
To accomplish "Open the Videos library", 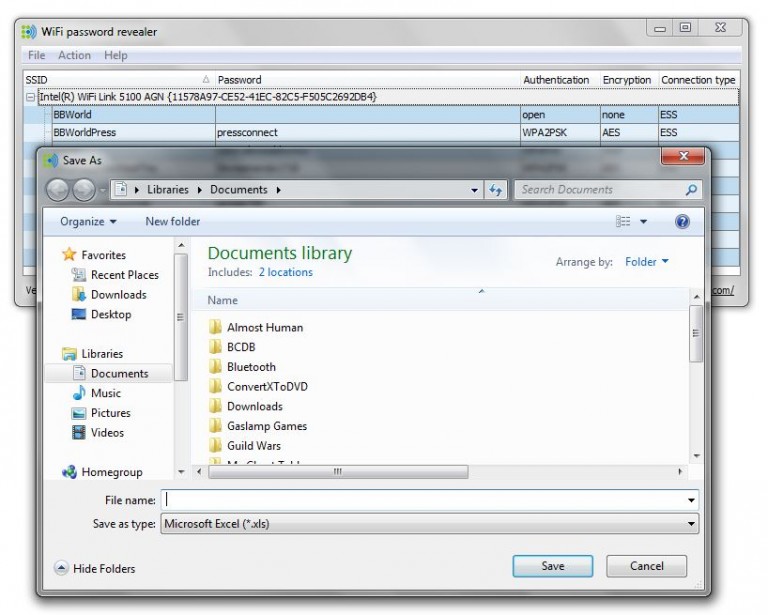I will coord(107,433).
